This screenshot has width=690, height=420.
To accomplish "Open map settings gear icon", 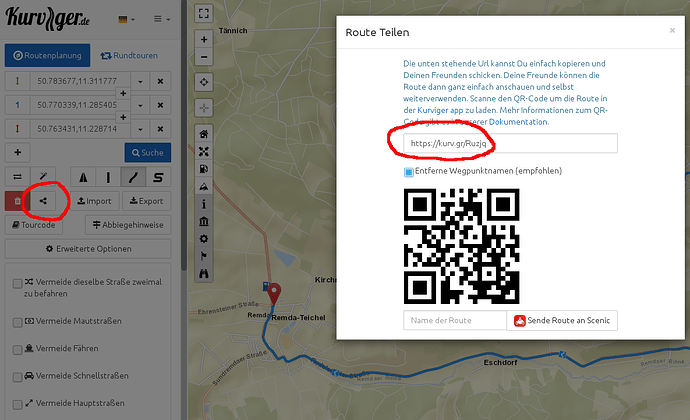I will (x=204, y=239).
